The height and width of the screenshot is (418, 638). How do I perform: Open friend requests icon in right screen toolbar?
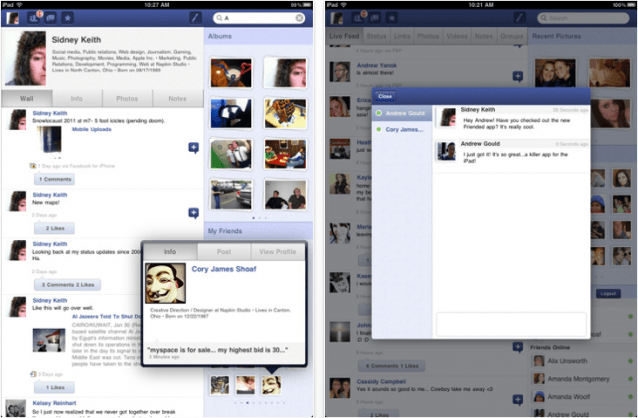[358, 18]
